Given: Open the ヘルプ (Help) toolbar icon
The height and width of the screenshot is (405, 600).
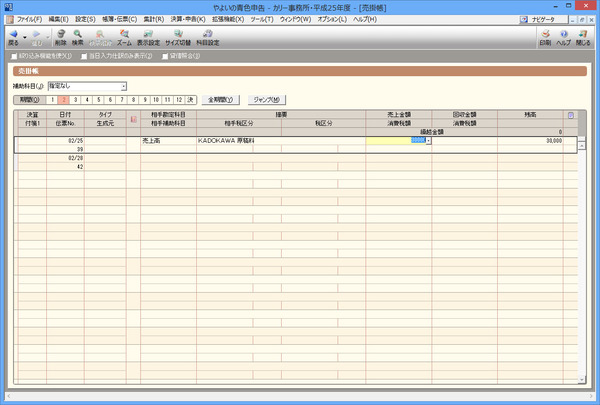Looking at the screenshot, I should (563, 37).
